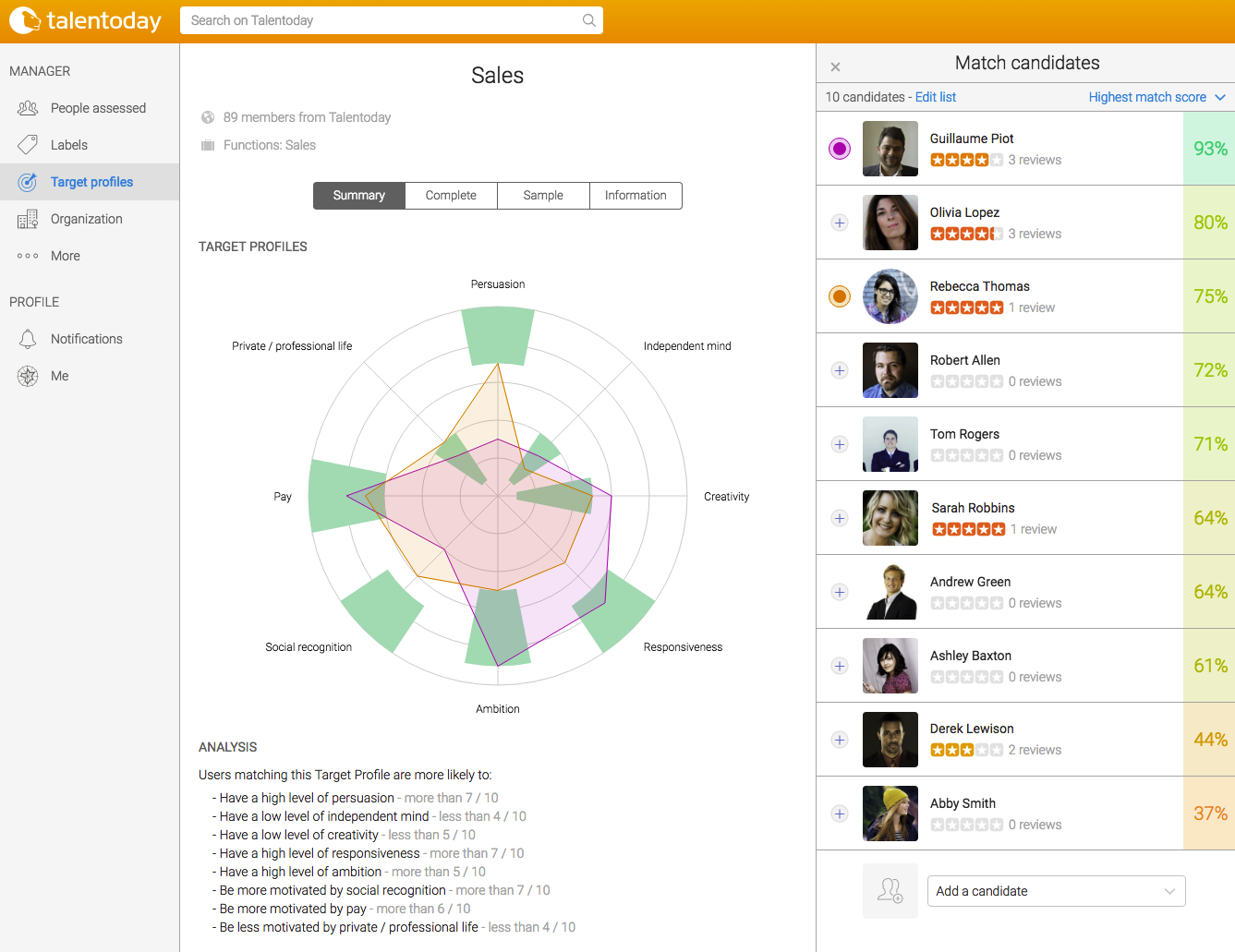Click Sarah Robbins' profile photo

pos(890,518)
